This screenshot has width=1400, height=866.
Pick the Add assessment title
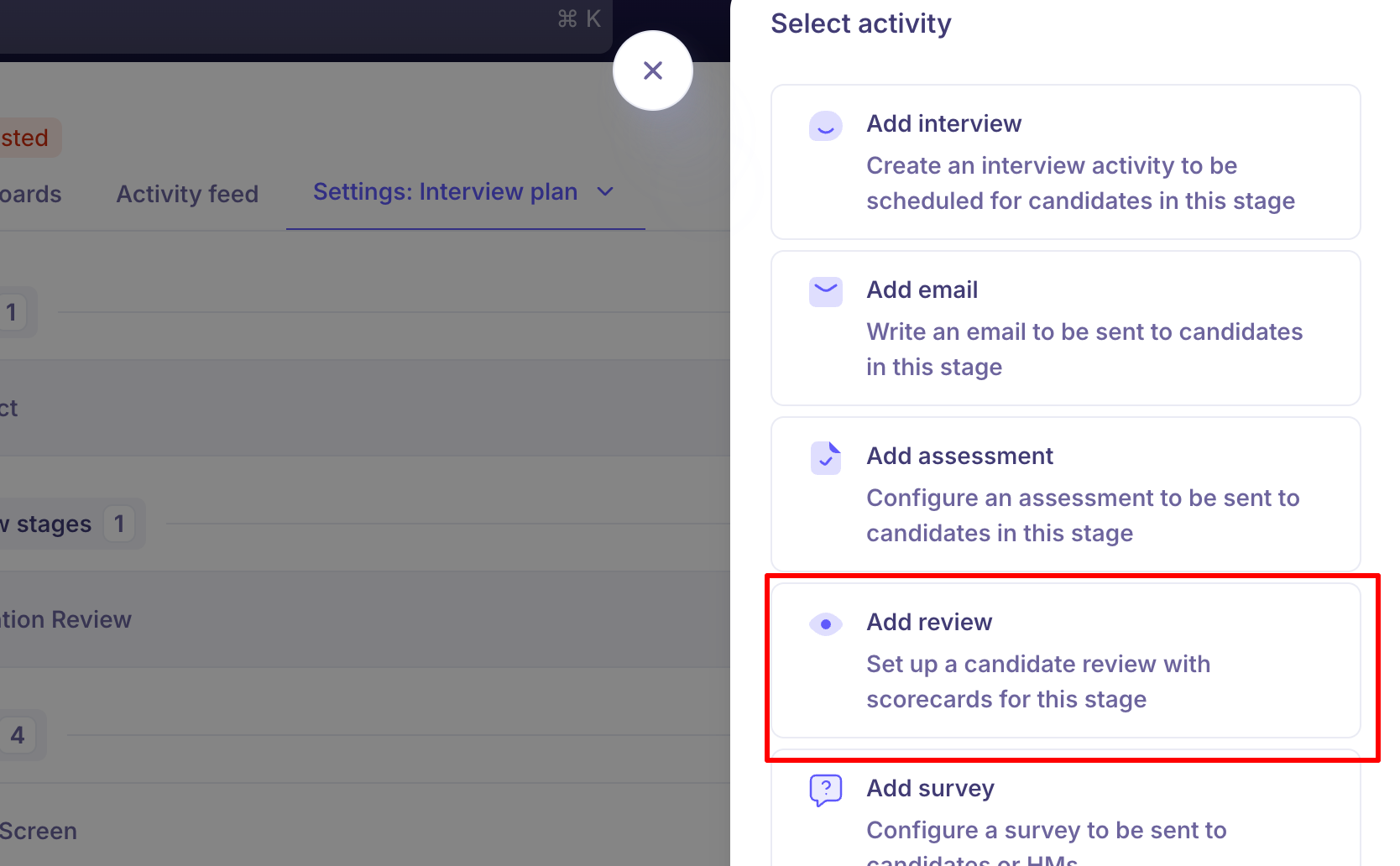coord(959,456)
